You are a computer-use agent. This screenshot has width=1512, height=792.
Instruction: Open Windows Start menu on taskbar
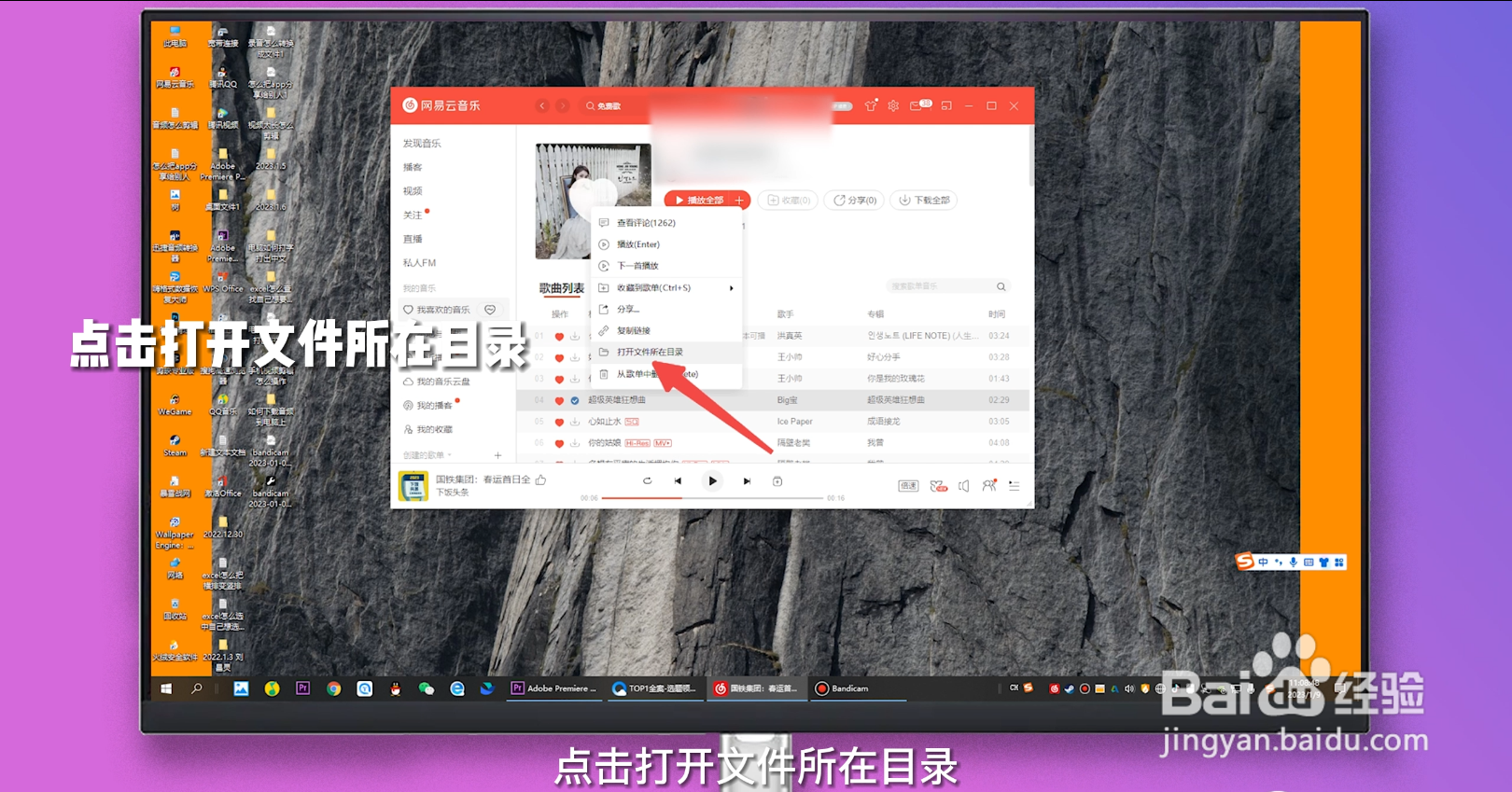point(166,688)
